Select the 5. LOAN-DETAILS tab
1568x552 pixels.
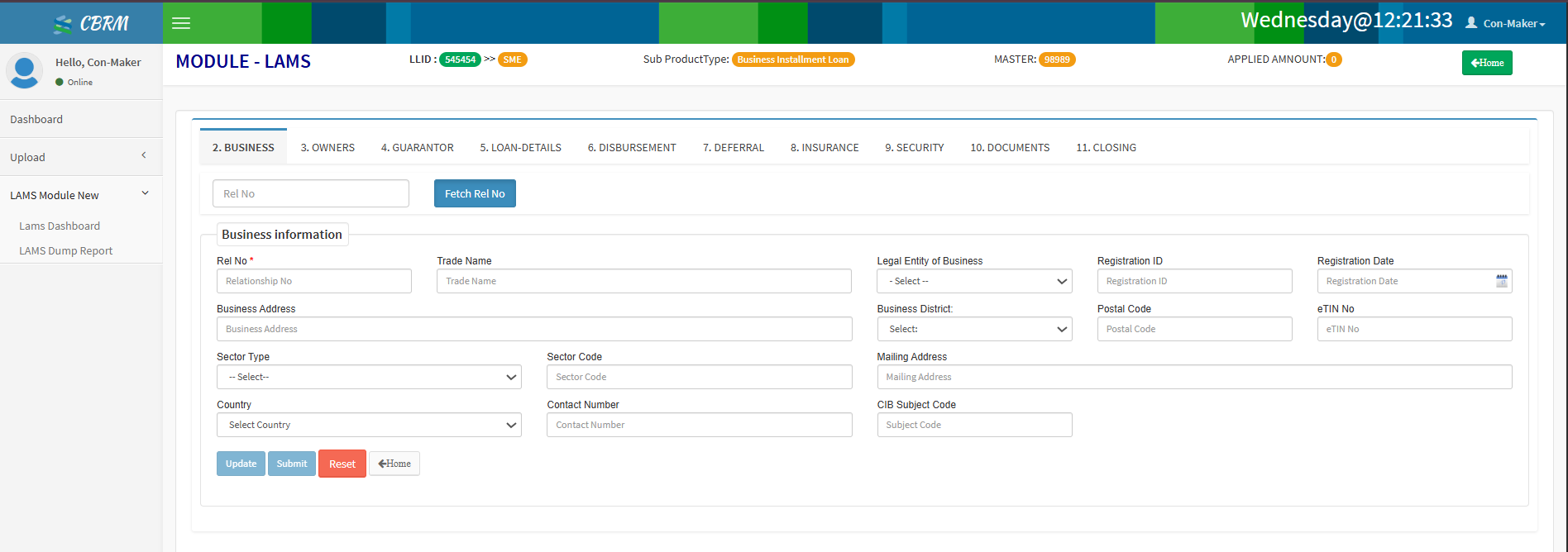click(x=520, y=148)
